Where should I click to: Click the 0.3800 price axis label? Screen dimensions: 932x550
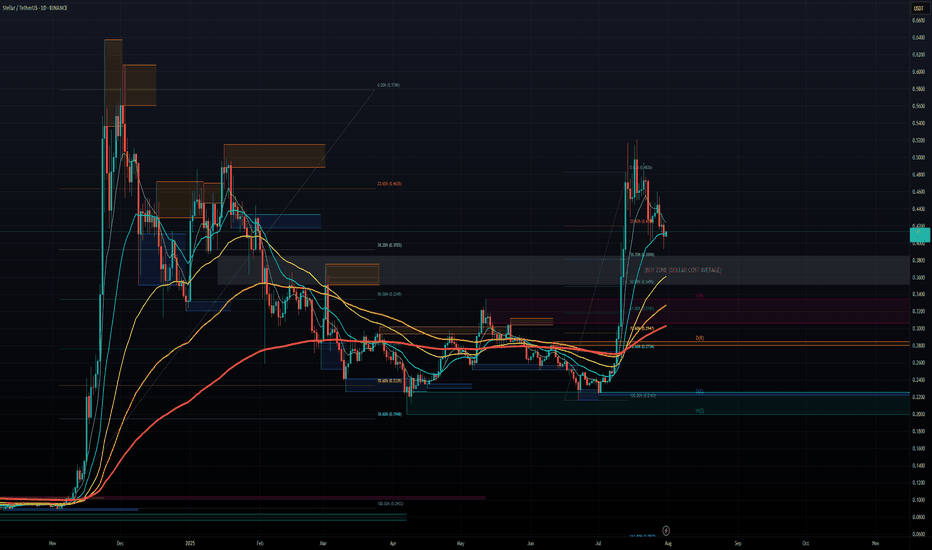click(918, 260)
